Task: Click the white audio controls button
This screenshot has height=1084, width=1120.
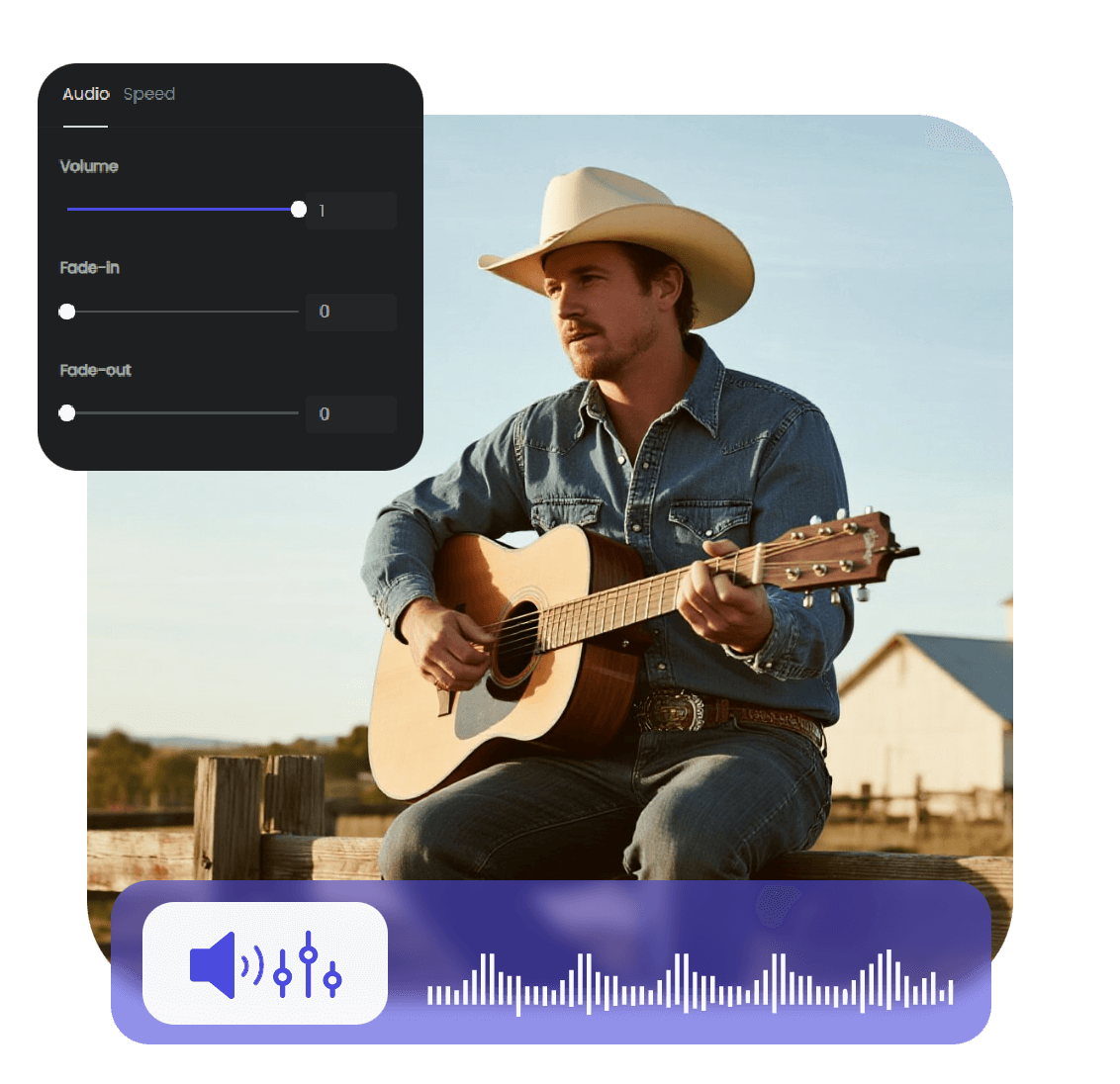Action: pos(265,964)
